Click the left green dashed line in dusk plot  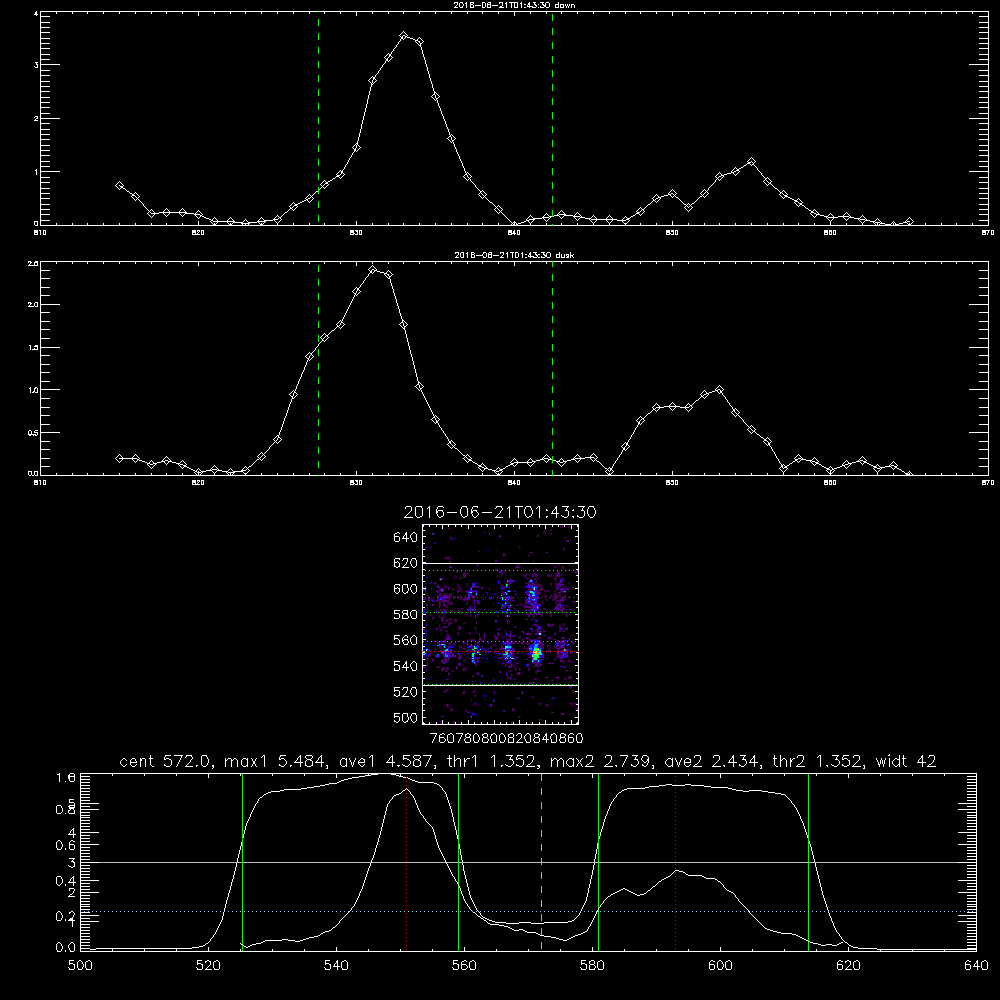[318, 368]
